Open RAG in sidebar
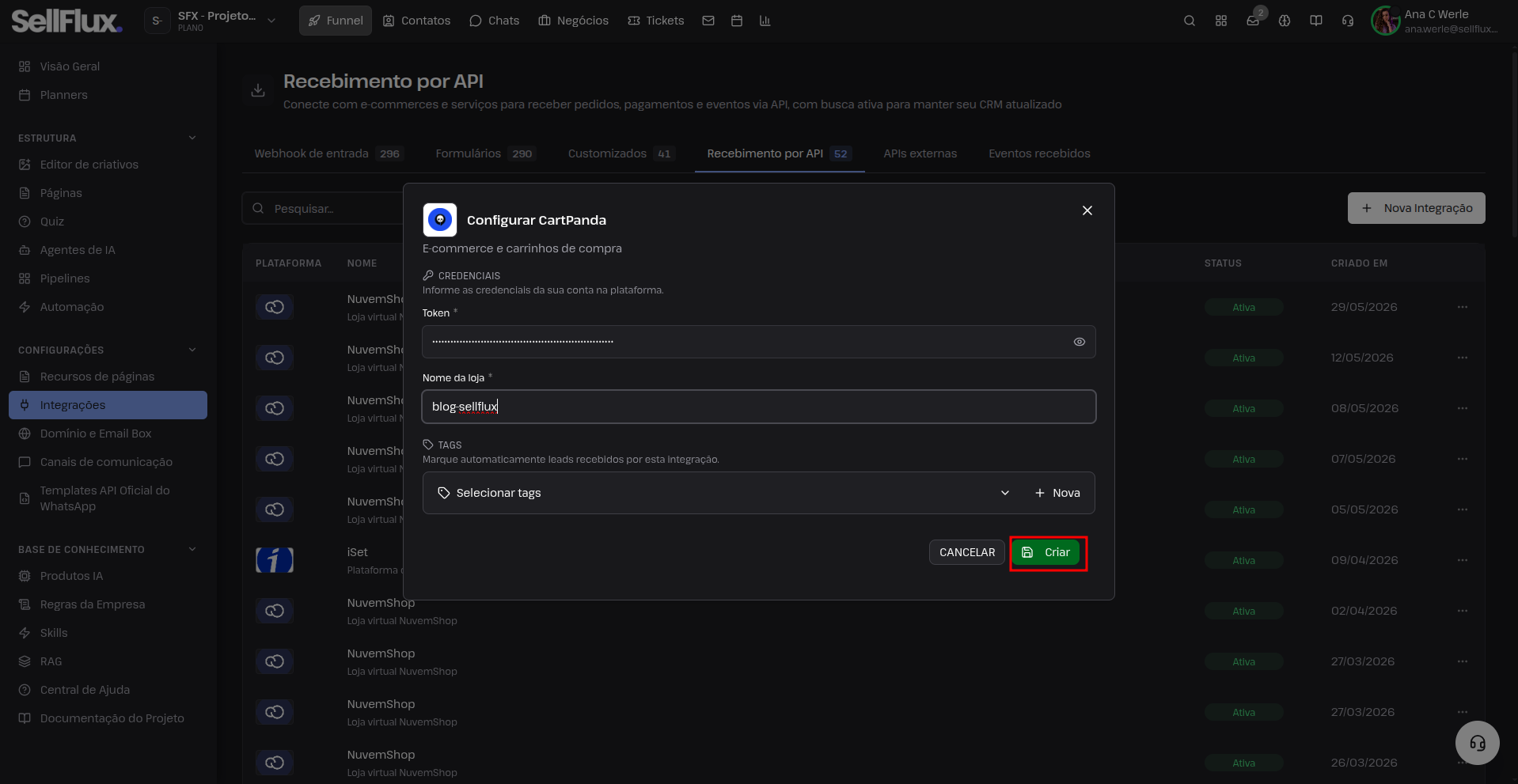Image resolution: width=1518 pixels, height=784 pixels. tap(108, 661)
